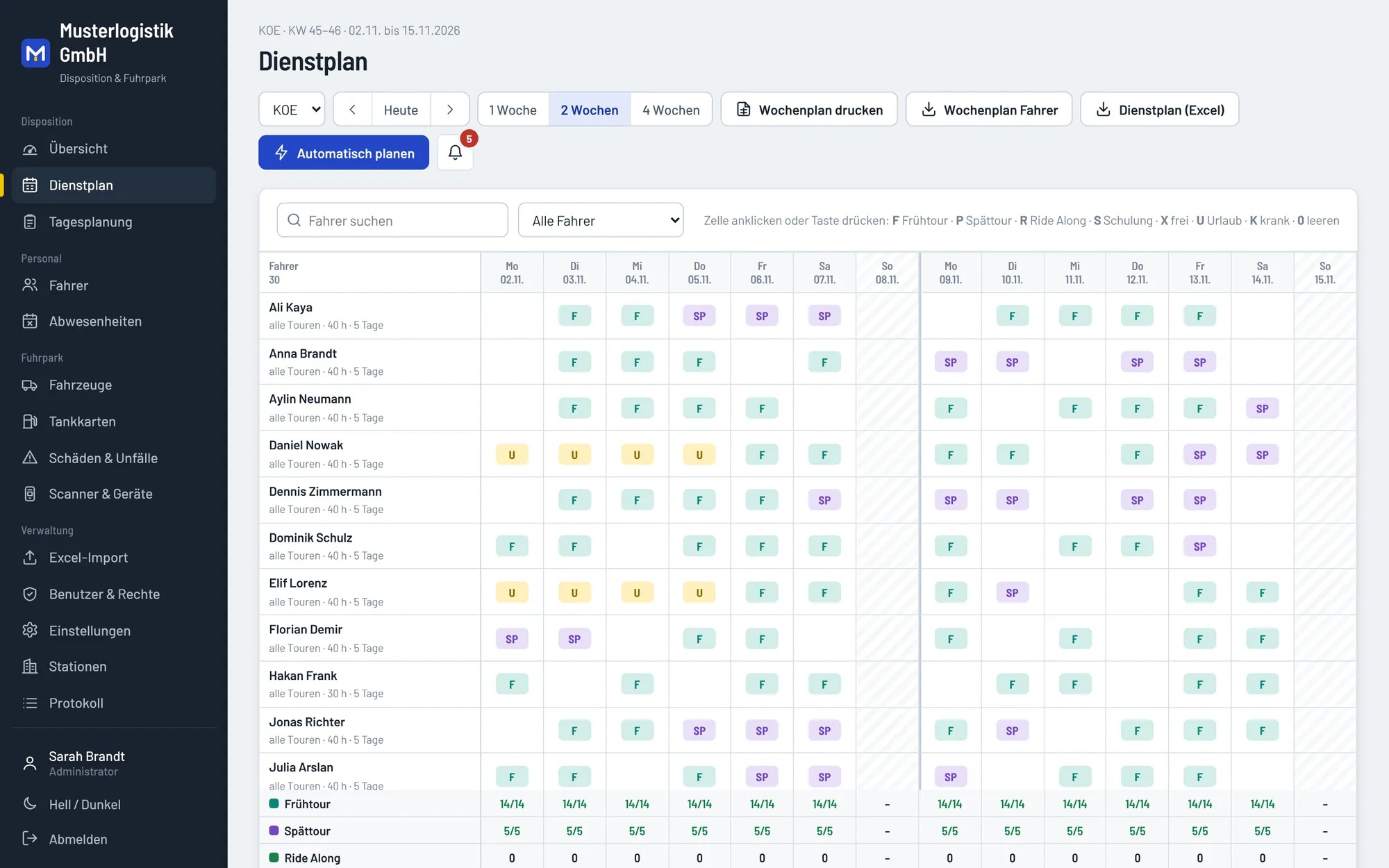
Task: Select Ali Kaya's F shift on Di 03.11.
Action: tap(574, 316)
